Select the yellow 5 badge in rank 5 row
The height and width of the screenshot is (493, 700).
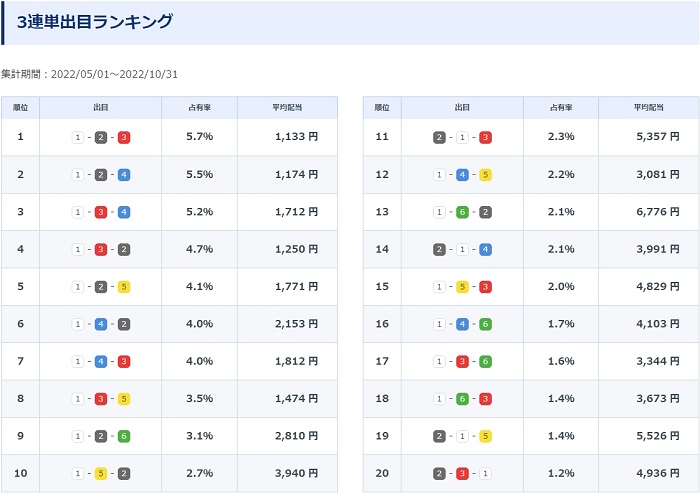coord(124,287)
